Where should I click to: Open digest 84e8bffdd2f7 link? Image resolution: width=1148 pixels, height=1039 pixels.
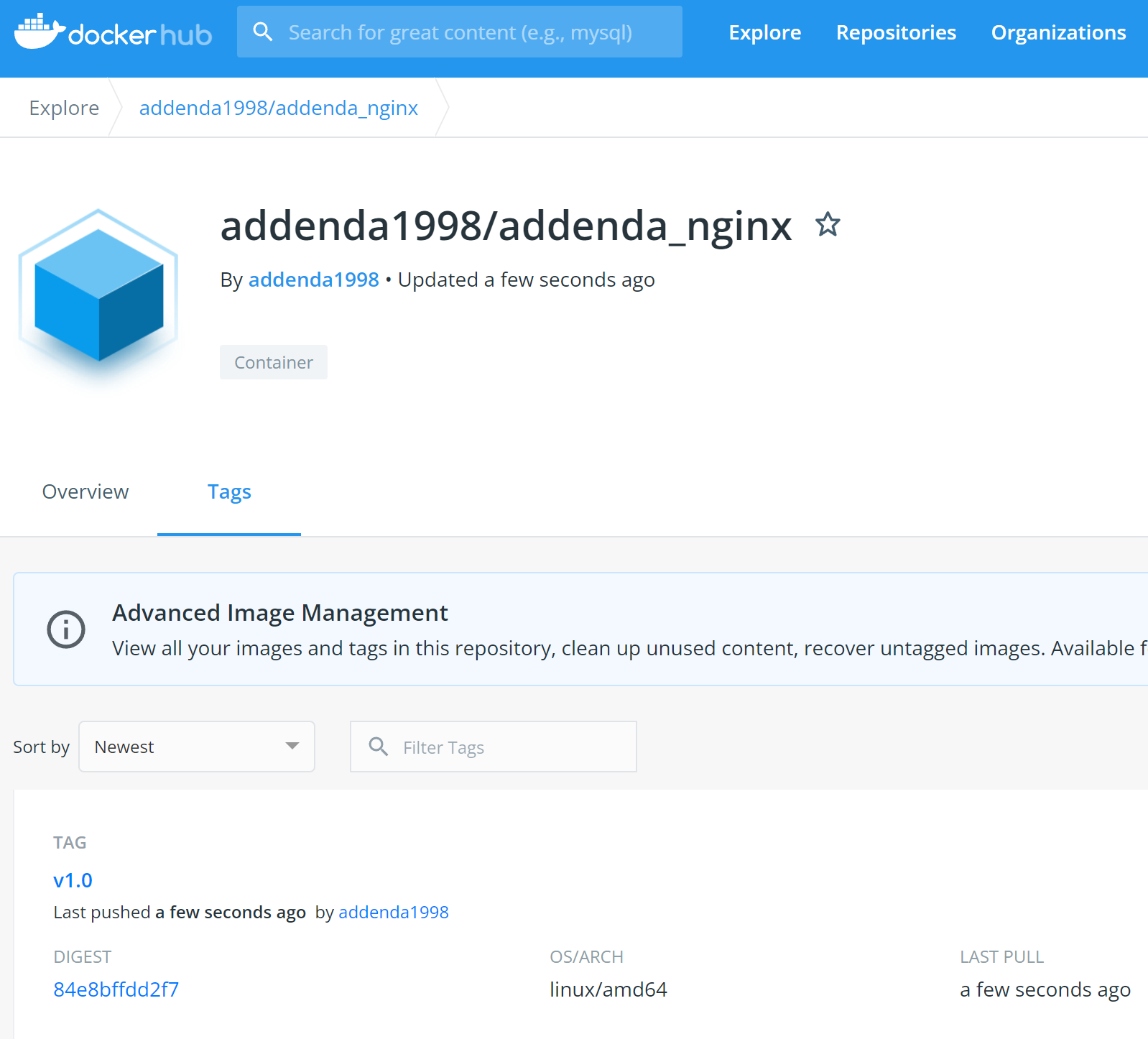click(x=116, y=989)
